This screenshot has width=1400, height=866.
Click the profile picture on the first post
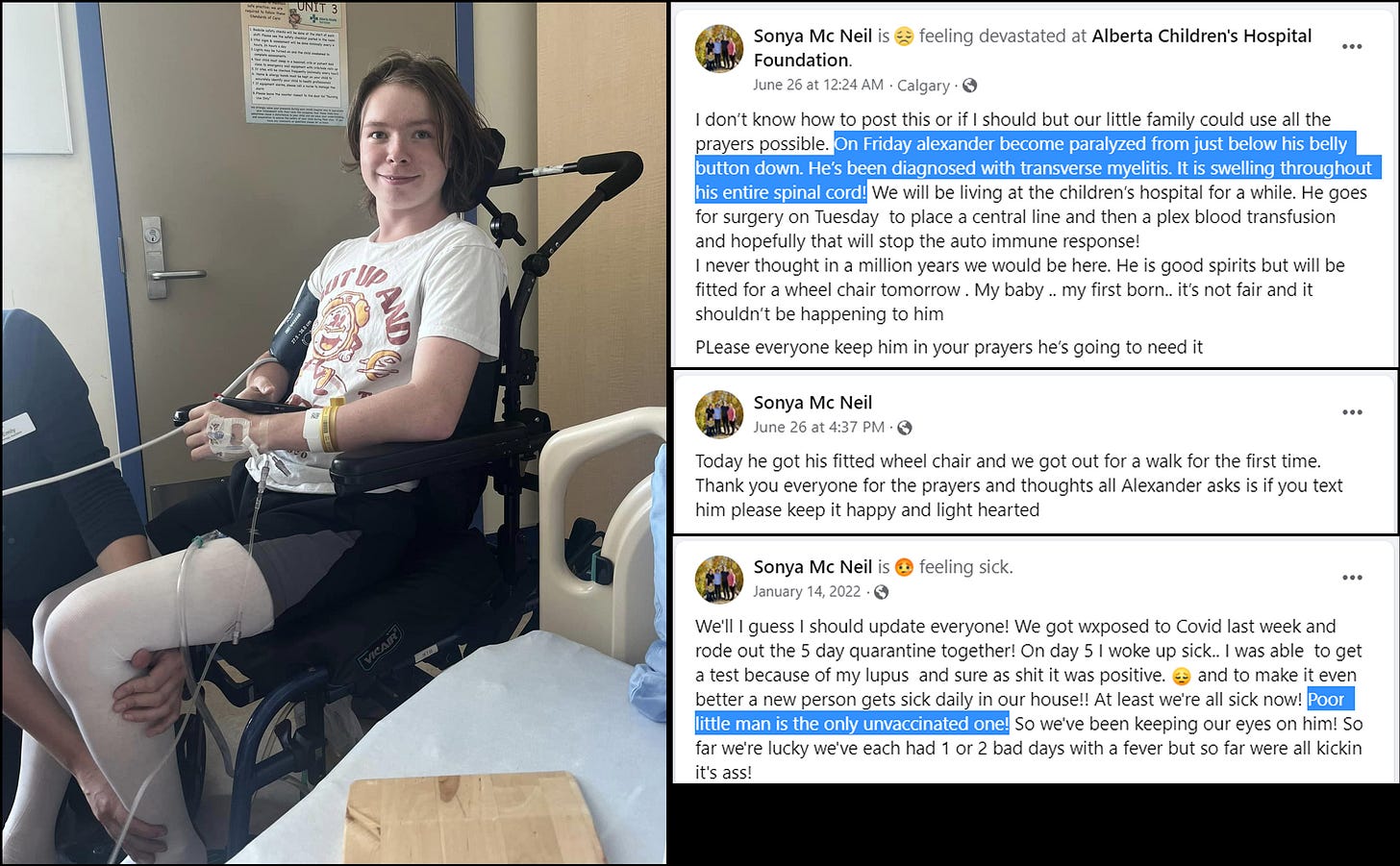[x=719, y=48]
